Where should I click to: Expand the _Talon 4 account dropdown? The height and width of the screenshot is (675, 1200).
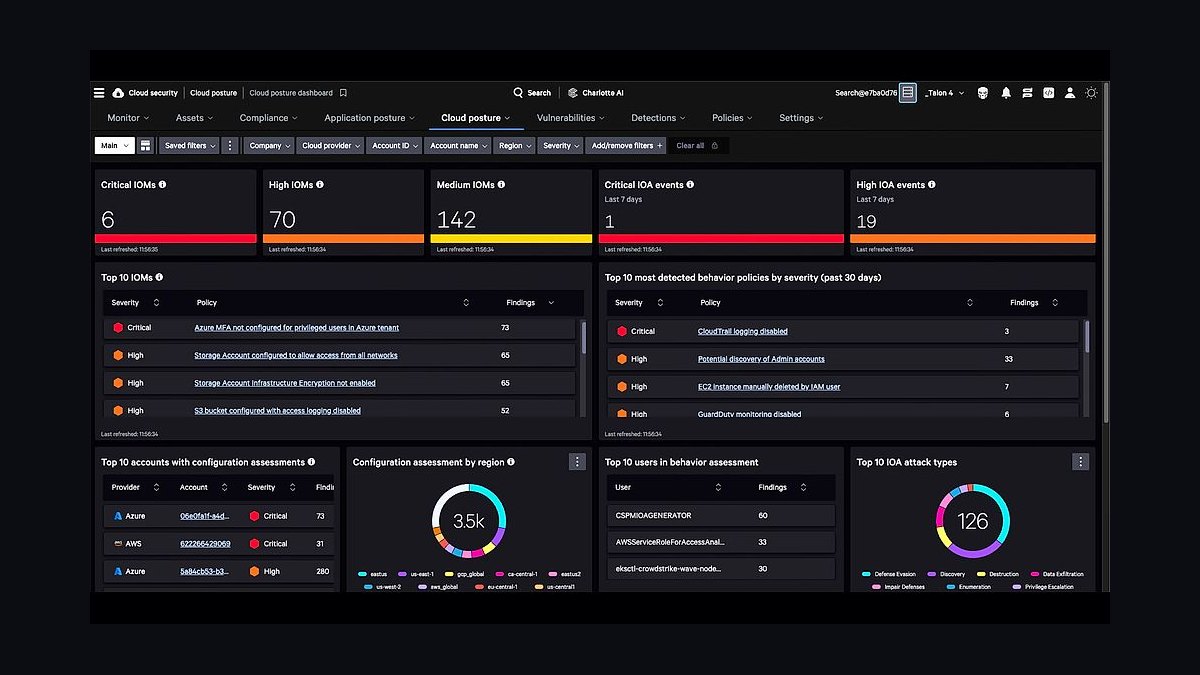pyautogui.click(x=944, y=93)
